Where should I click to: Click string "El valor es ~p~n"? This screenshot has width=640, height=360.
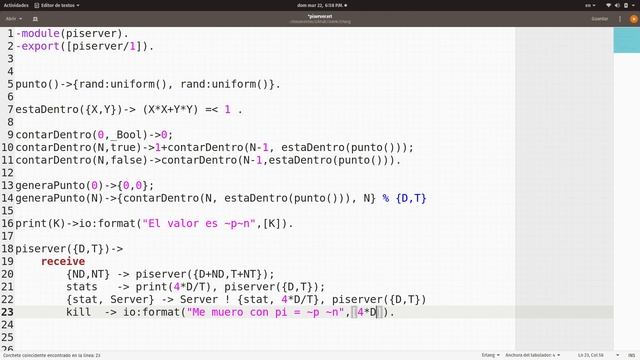tap(199, 223)
